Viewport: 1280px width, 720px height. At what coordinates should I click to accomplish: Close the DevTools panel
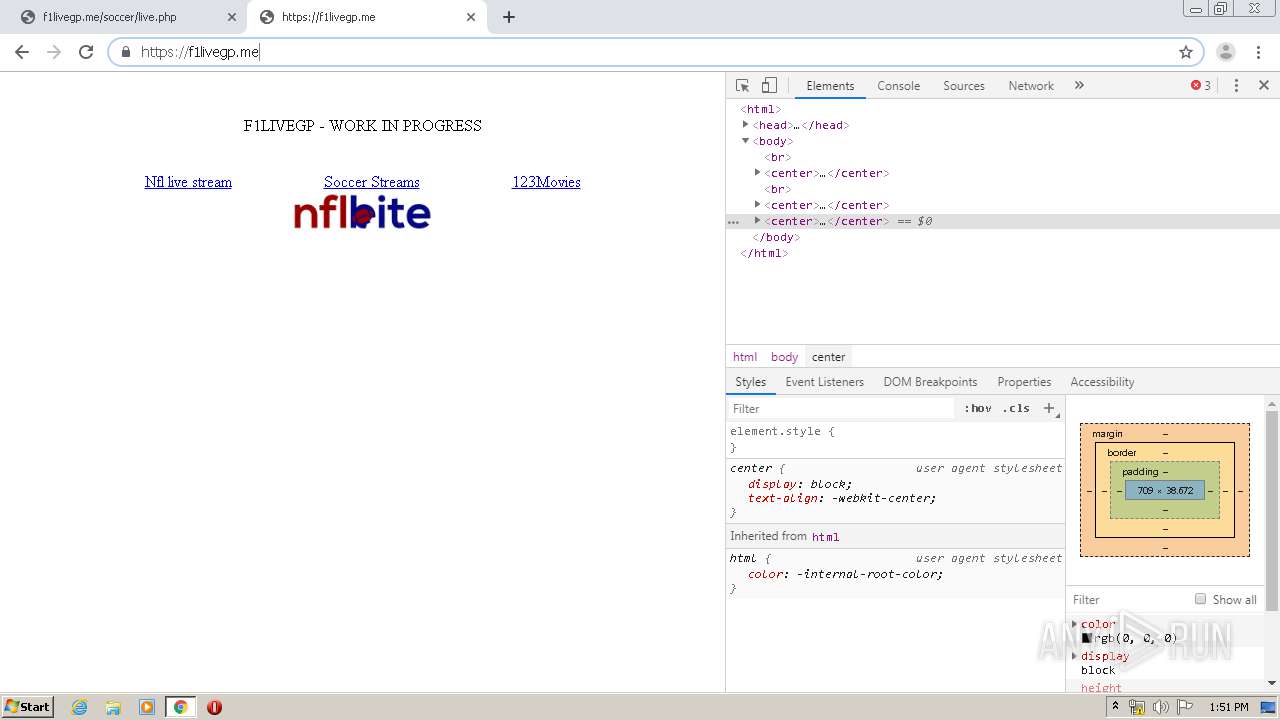tap(1264, 86)
